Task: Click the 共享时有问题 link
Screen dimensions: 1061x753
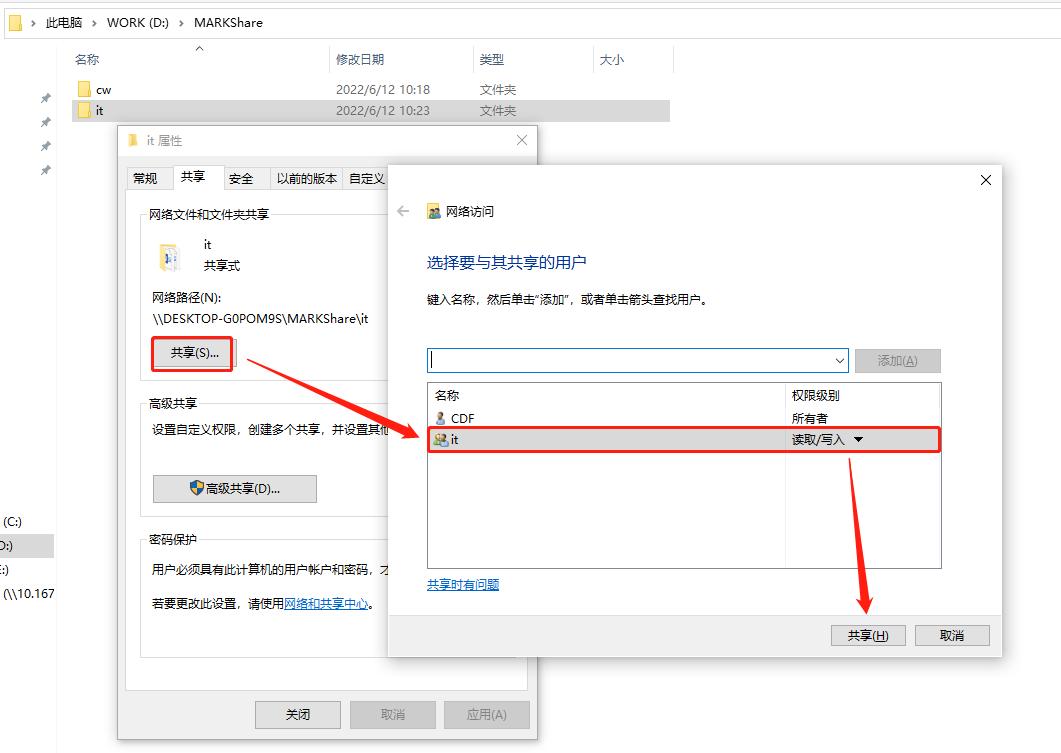Action: point(462,585)
